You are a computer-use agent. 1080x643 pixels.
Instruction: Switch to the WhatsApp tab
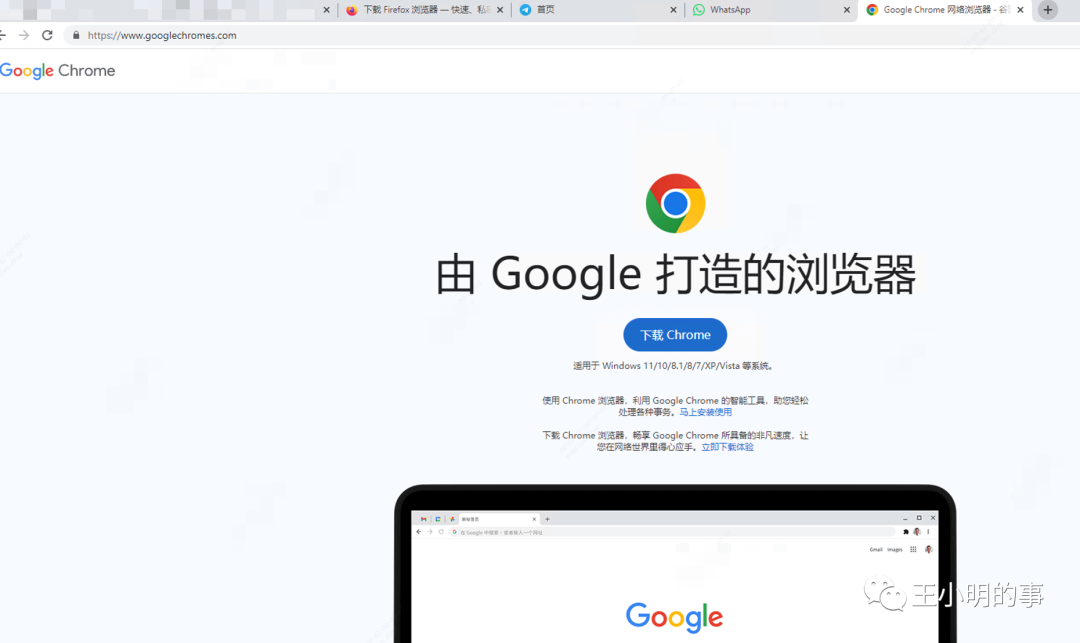[771, 10]
